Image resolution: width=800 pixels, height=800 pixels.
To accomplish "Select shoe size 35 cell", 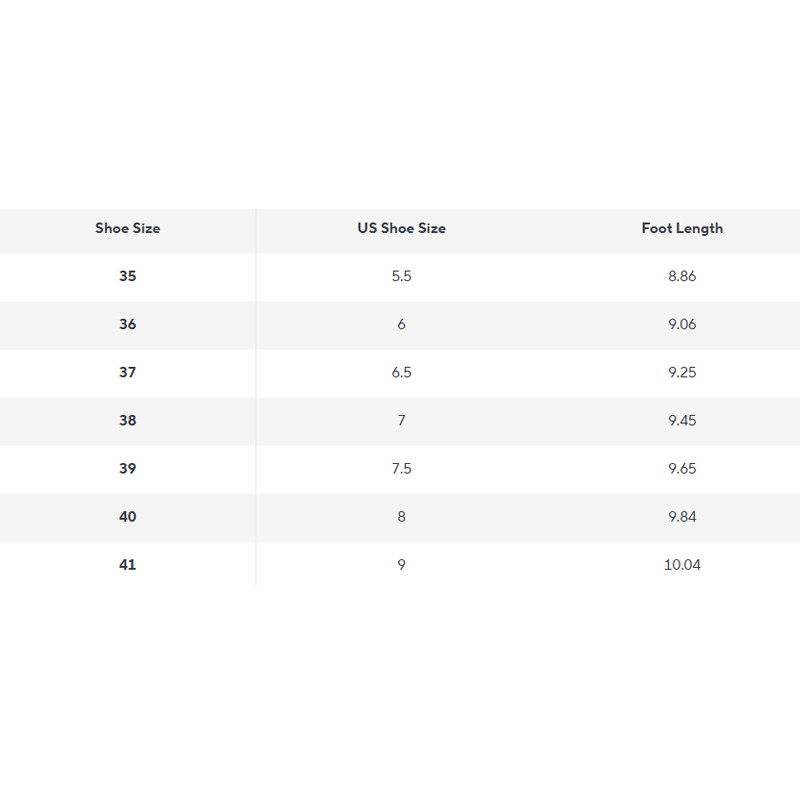I will click(x=127, y=276).
